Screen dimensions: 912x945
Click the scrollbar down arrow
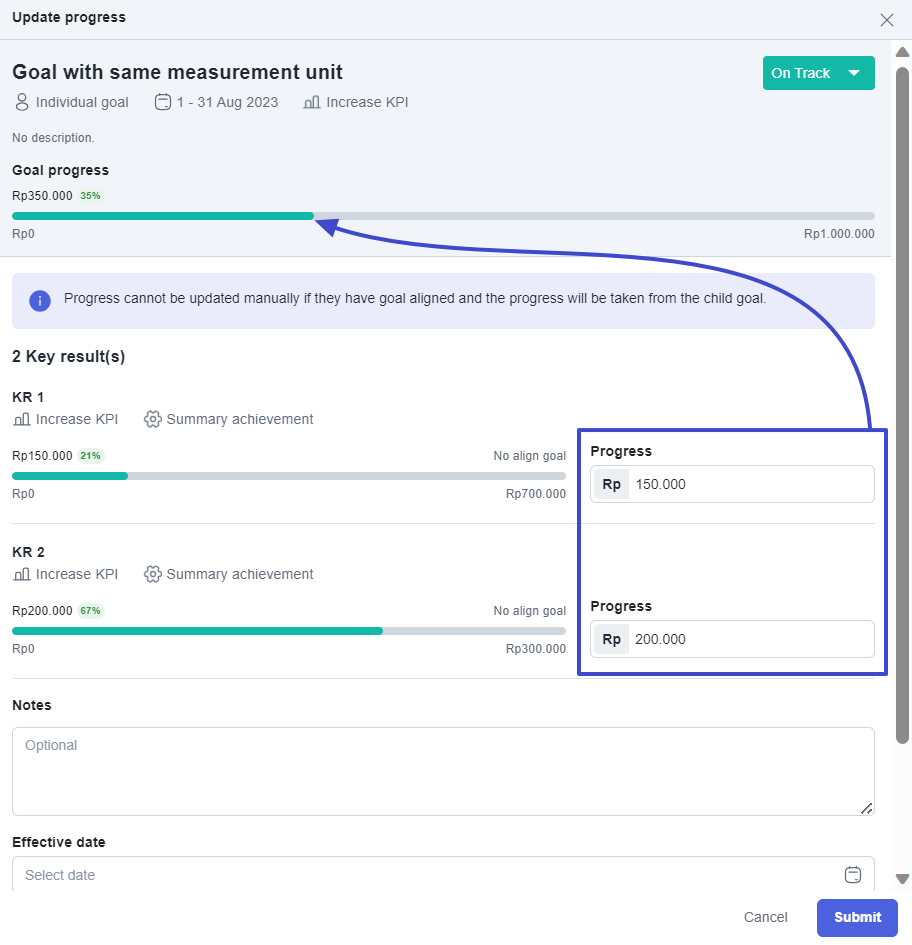pos(902,879)
